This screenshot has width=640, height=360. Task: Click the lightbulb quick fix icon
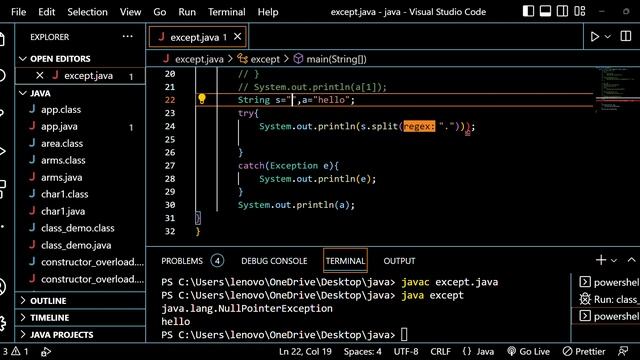tap(202, 99)
